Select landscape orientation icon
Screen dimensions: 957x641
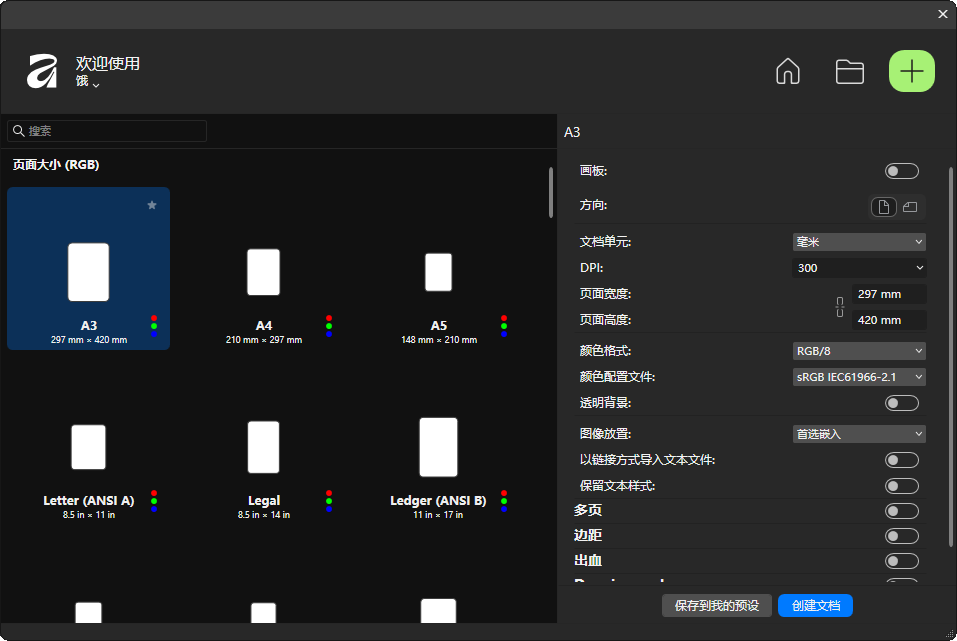[x=910, y=207]
